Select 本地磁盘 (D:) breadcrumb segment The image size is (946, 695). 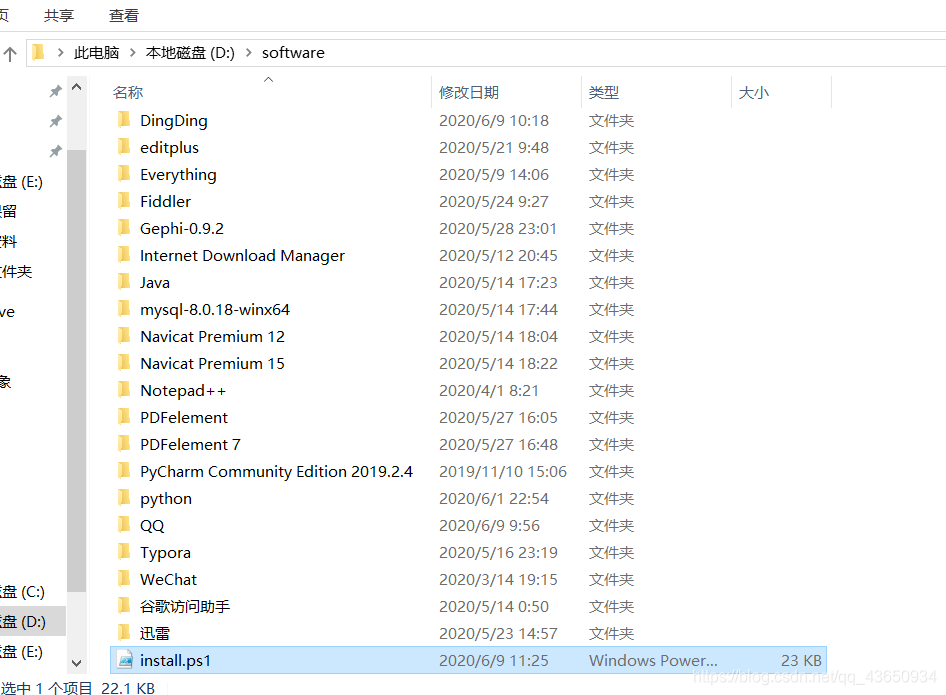click(x=190, y=53)
